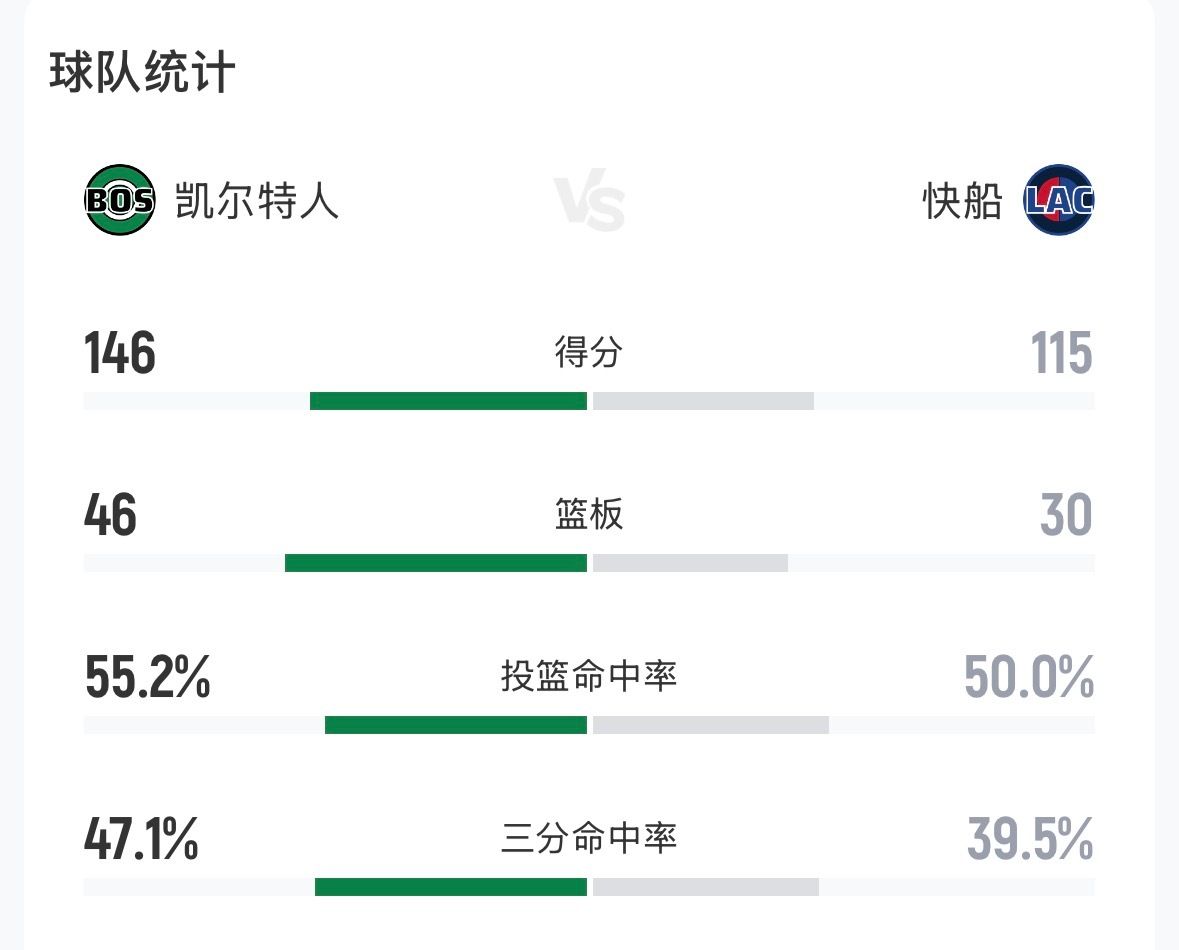Click the 投篮命中率 stat label

click(x=589, y=677)
